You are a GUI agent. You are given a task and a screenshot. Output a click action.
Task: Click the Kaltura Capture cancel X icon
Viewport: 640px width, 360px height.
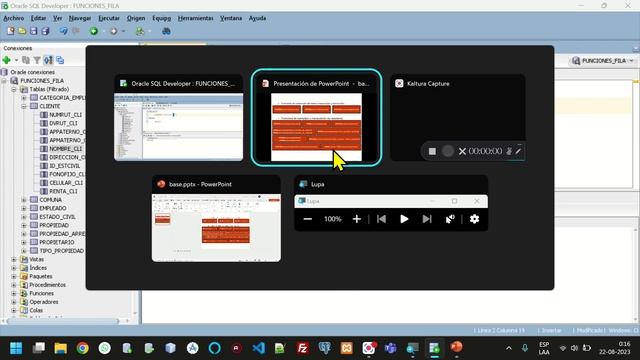462,151
